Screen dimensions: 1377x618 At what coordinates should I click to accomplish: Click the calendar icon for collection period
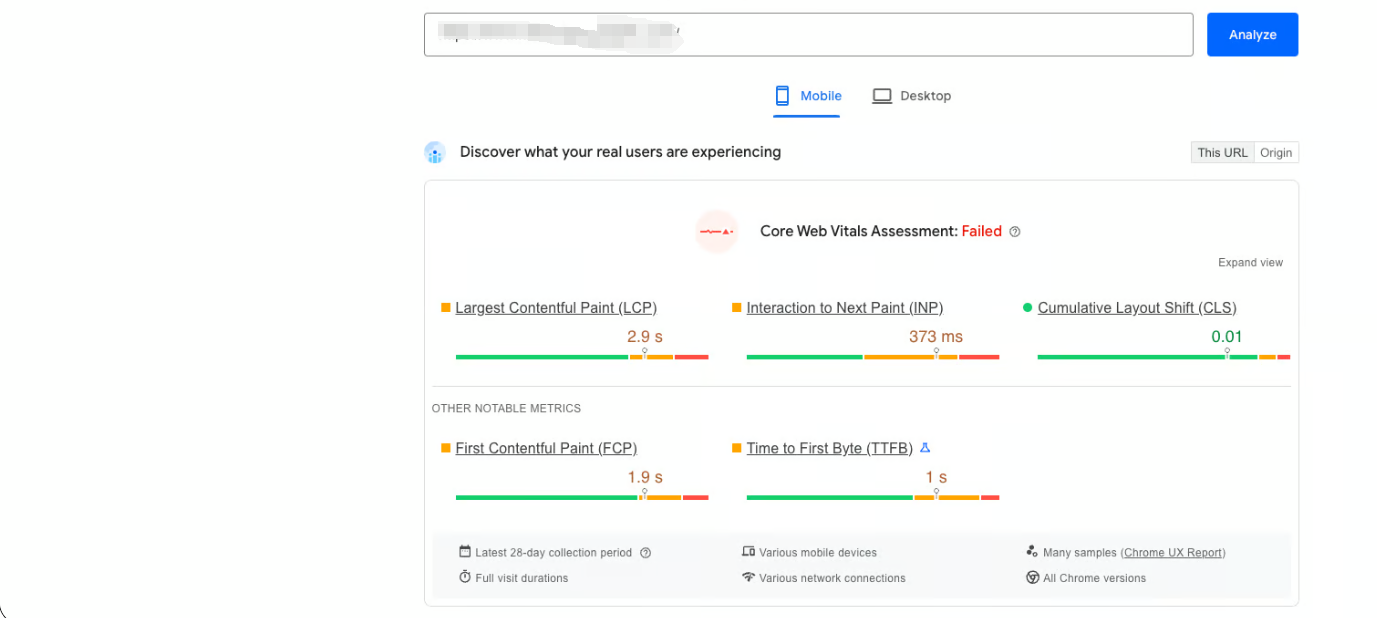(x=465, y=552)
